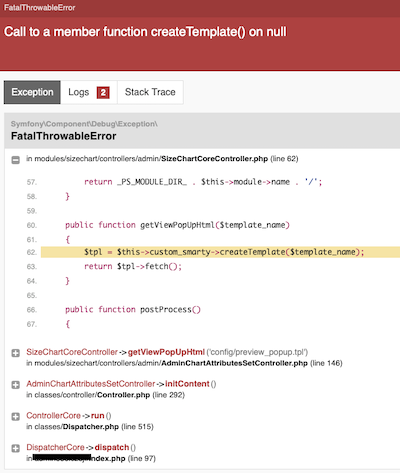The height and width of the screenshot is (473, 400).
Task: Click the 'config/preview_popup.tpl' argument text
Action: point(257,352)
